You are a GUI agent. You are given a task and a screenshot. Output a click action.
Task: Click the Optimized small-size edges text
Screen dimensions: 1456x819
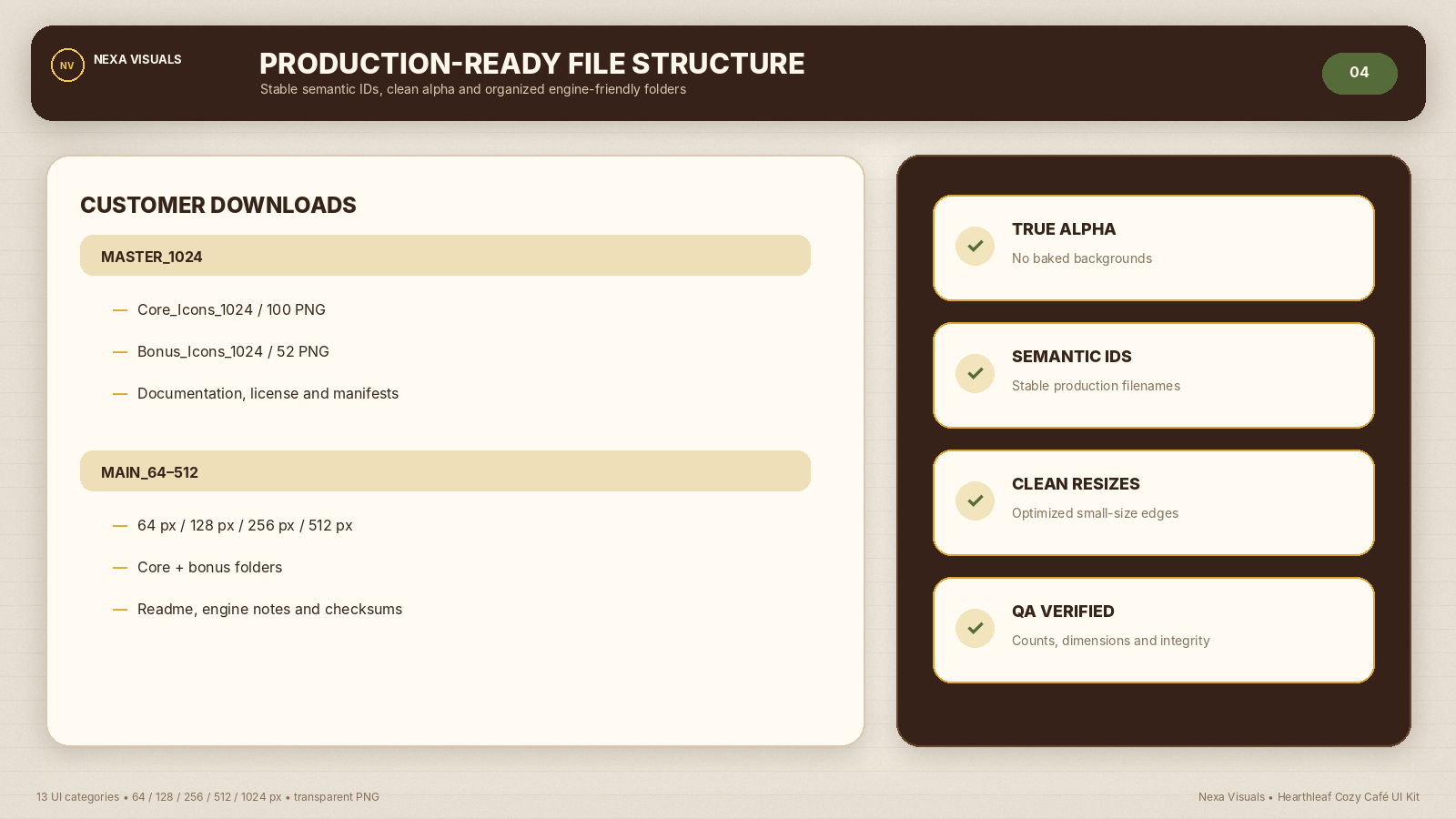pos(1095,513)
